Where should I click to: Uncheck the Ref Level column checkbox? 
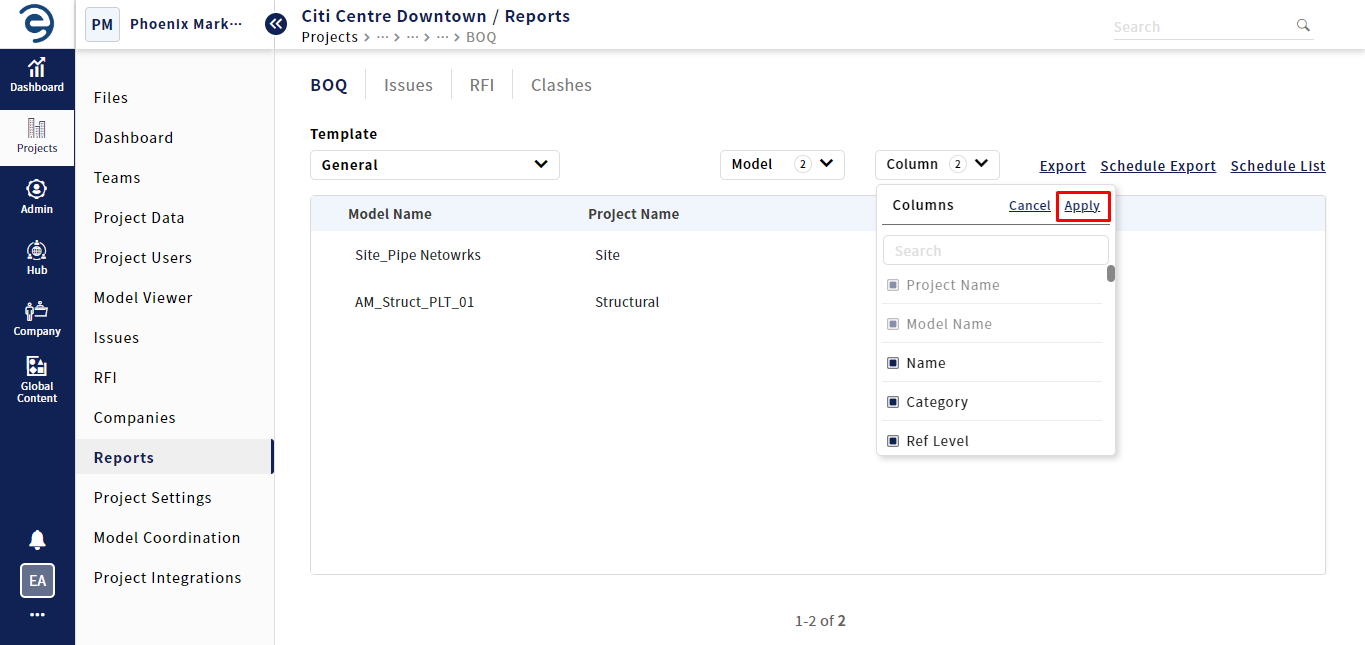(x=893, y=441)
